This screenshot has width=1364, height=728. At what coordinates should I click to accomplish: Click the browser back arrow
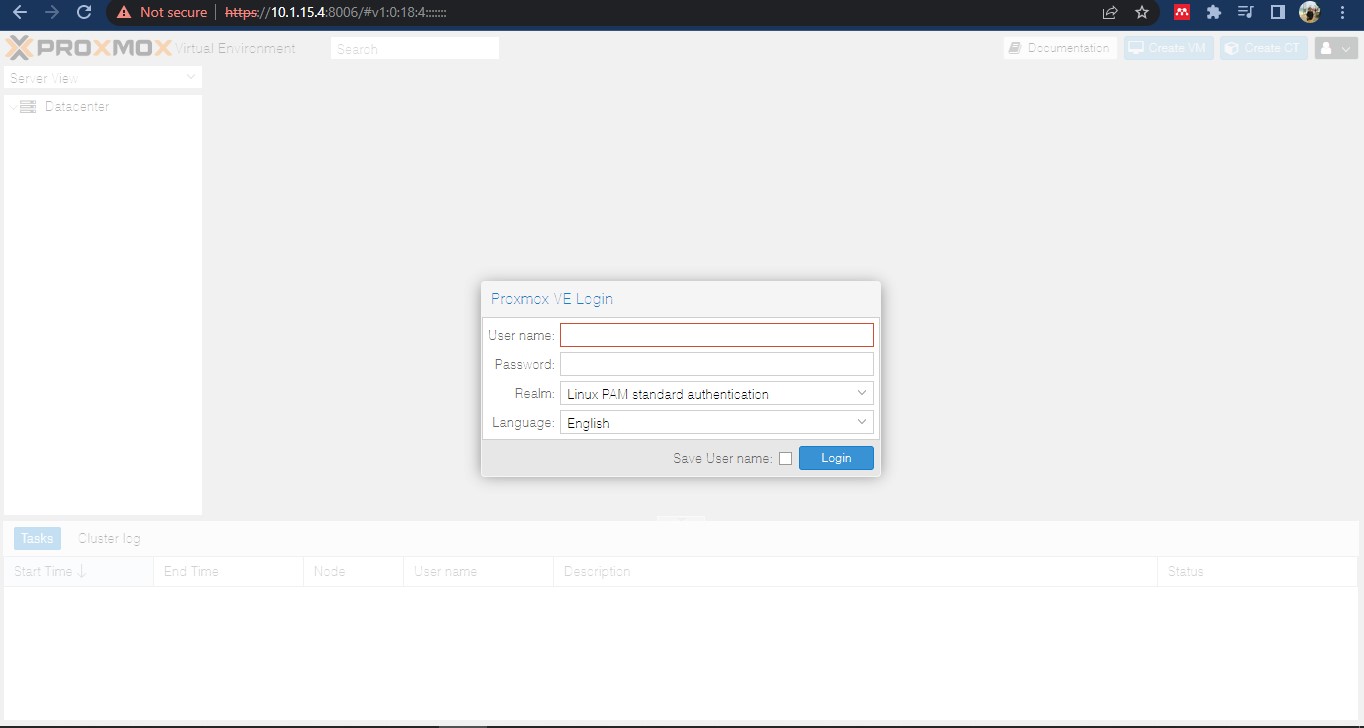tap(19, 13)
